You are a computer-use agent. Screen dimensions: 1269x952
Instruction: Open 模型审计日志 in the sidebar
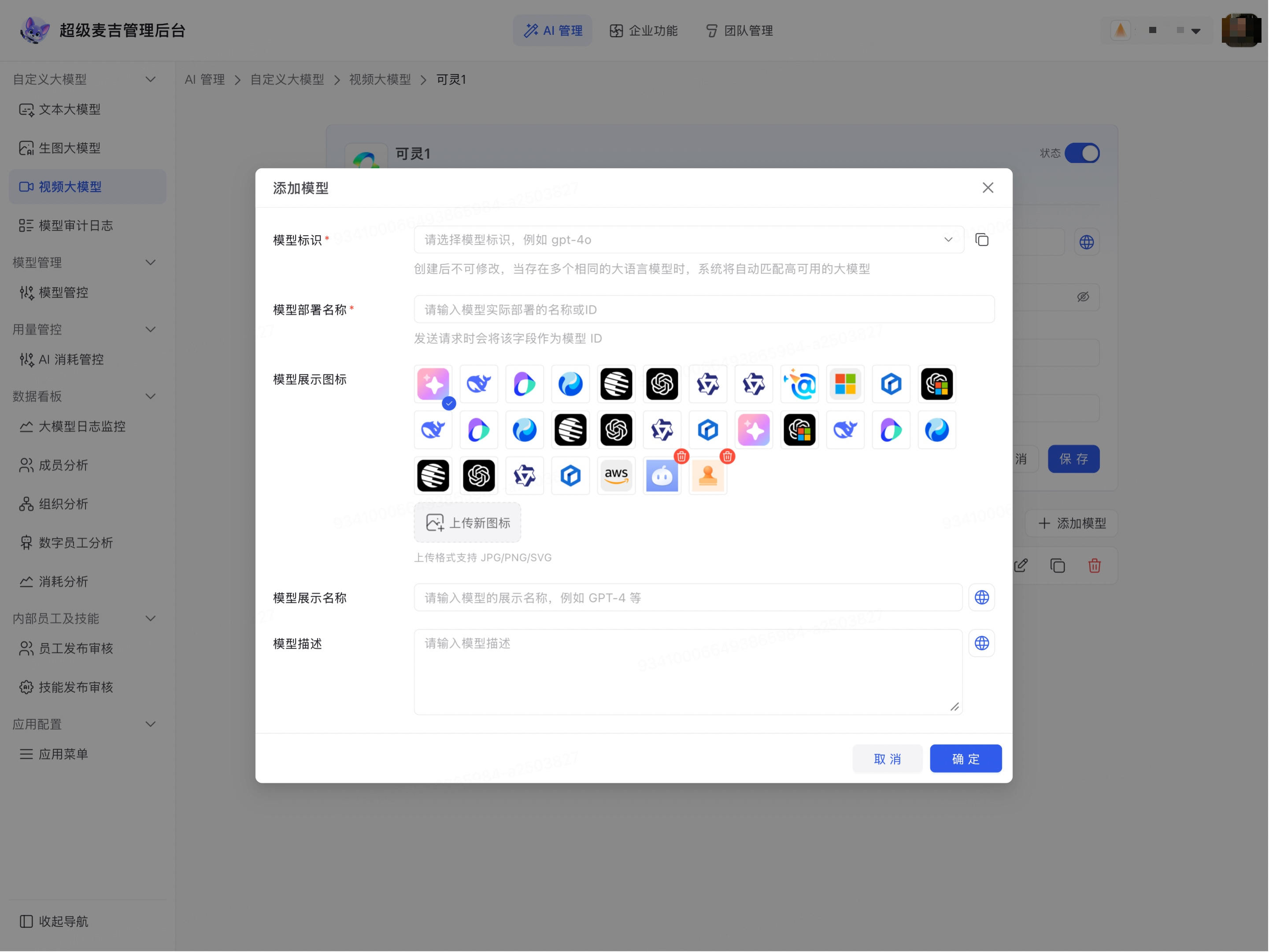[x=87, y=226]
